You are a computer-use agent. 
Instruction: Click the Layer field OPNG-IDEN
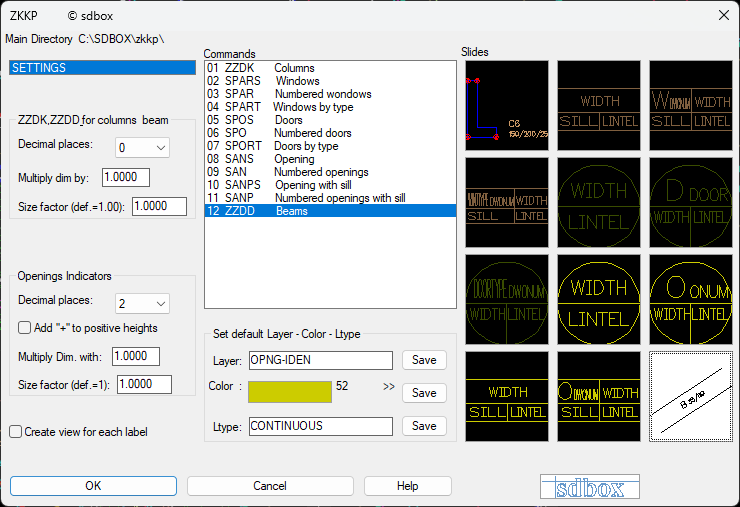click(x=321, y=360)
